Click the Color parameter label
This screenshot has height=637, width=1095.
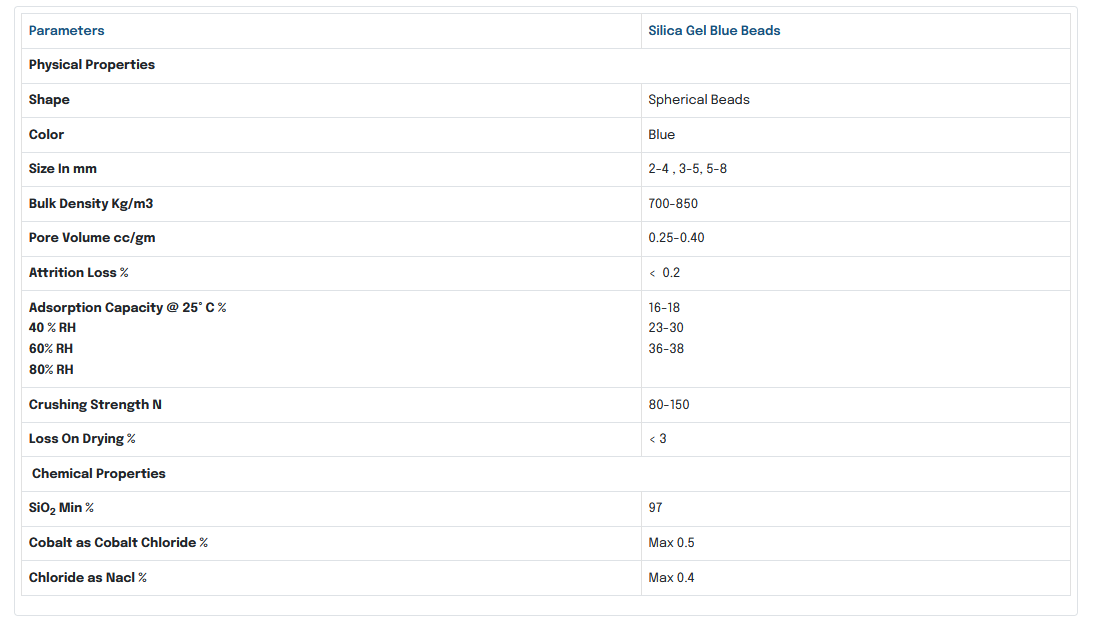coord(46,135)
